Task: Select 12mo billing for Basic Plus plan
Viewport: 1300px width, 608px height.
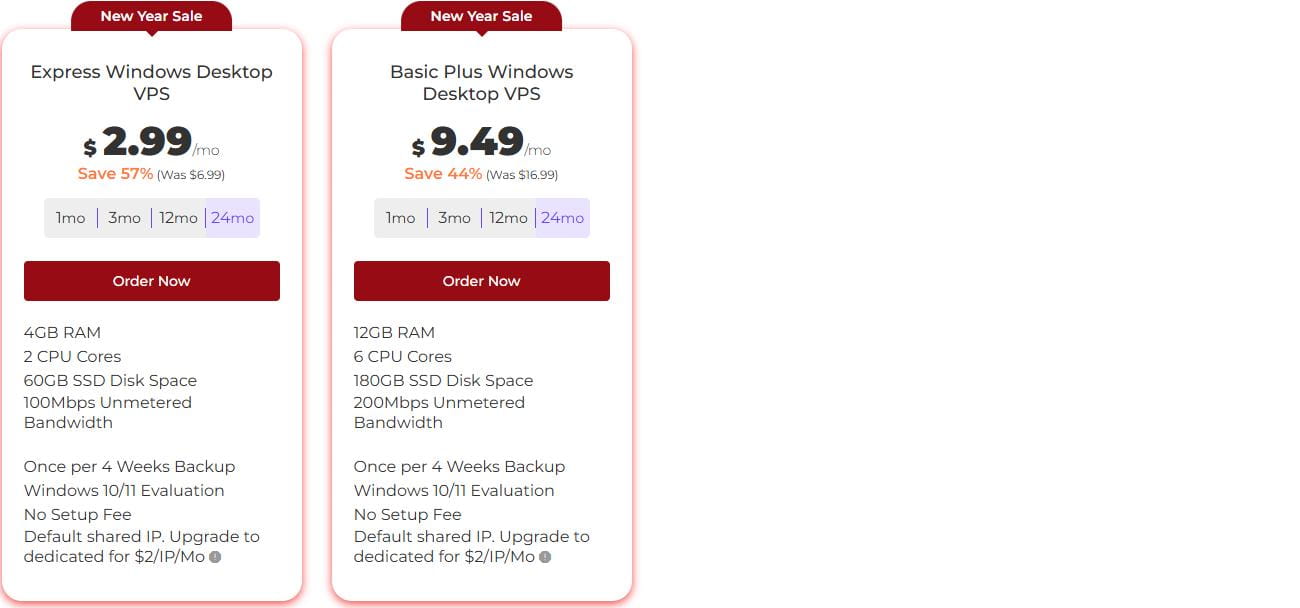Action: (x=508, y=218)
